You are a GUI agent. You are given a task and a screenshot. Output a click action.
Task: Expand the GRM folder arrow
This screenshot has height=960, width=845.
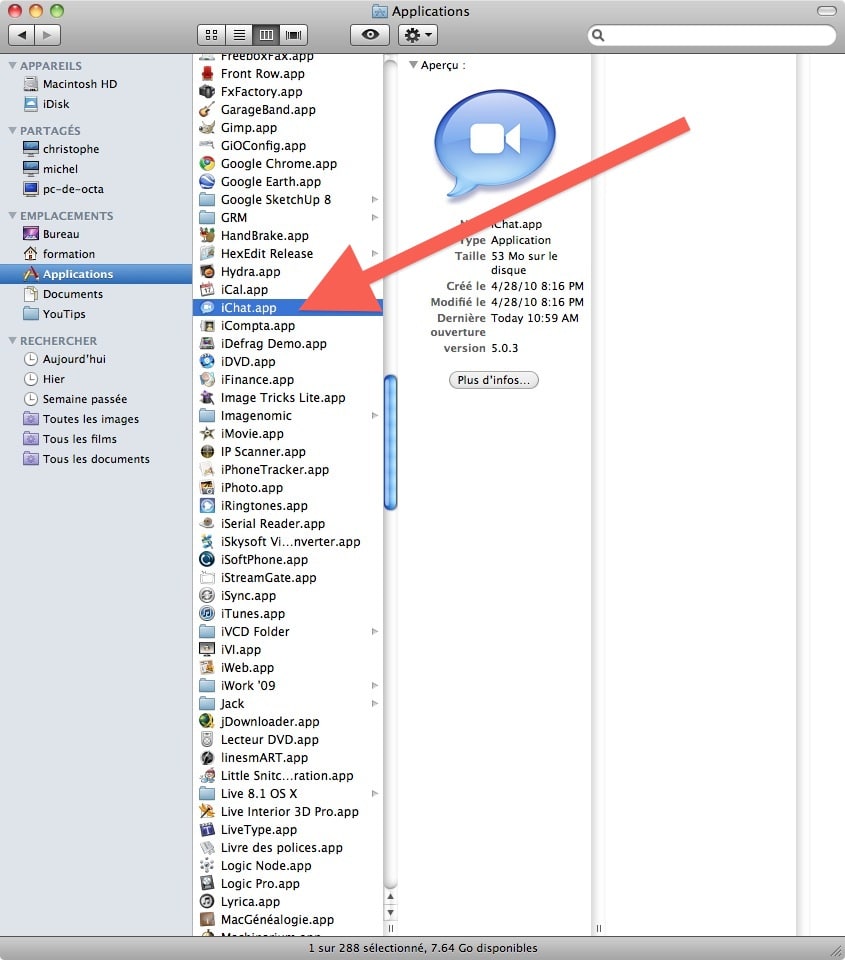click(375, 217)
